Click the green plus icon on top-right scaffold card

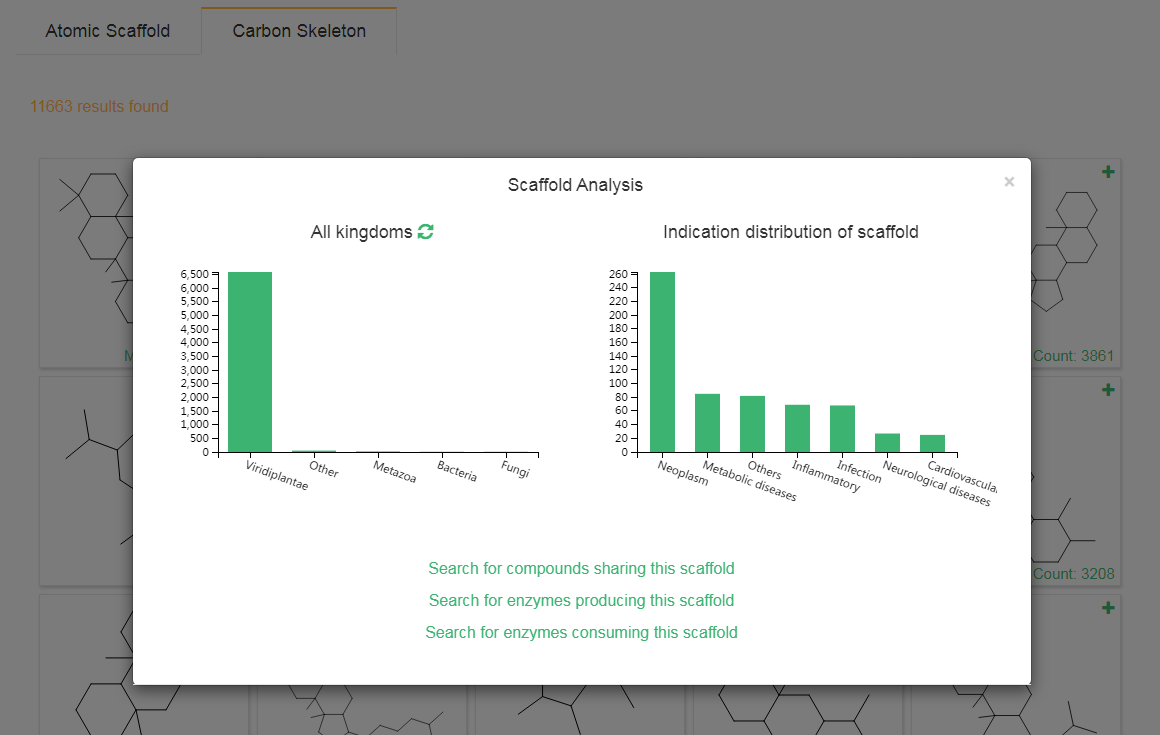pyautogui.click(x=1107, y=172)
